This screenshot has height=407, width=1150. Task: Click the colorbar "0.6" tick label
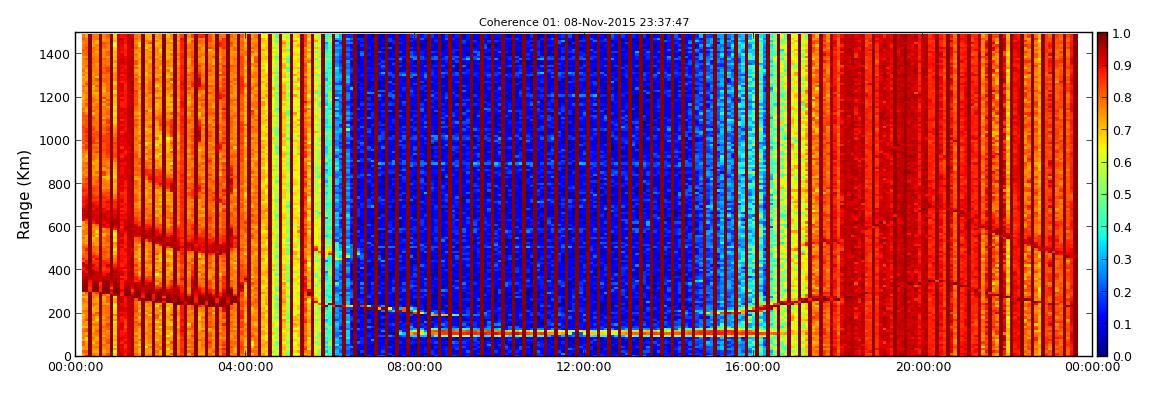click(1122, 163)
